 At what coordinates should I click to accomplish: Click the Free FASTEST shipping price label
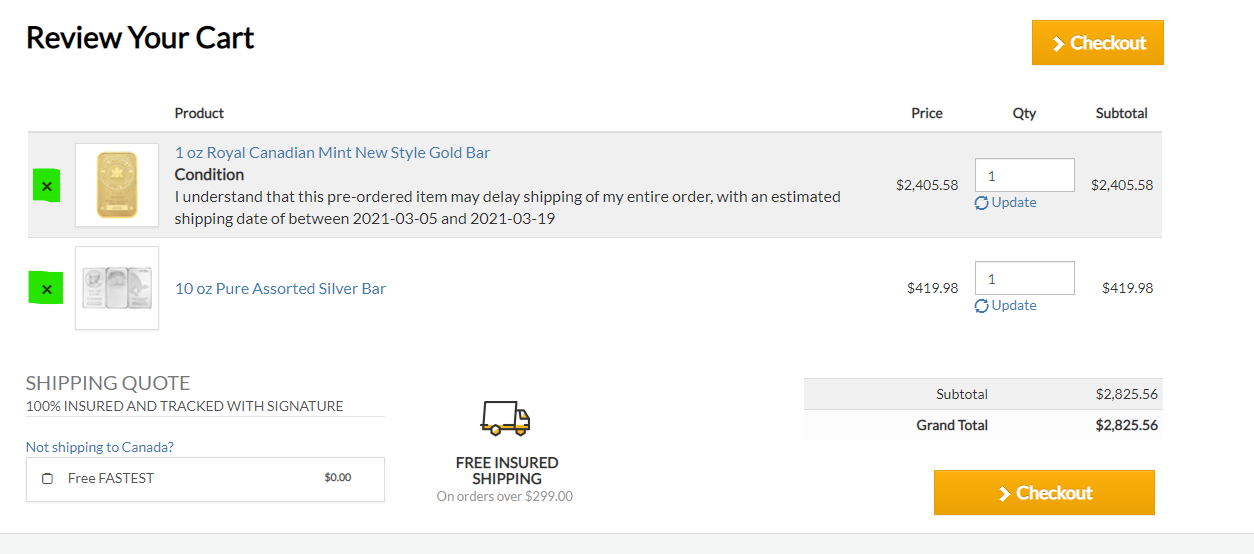[338, 478]
